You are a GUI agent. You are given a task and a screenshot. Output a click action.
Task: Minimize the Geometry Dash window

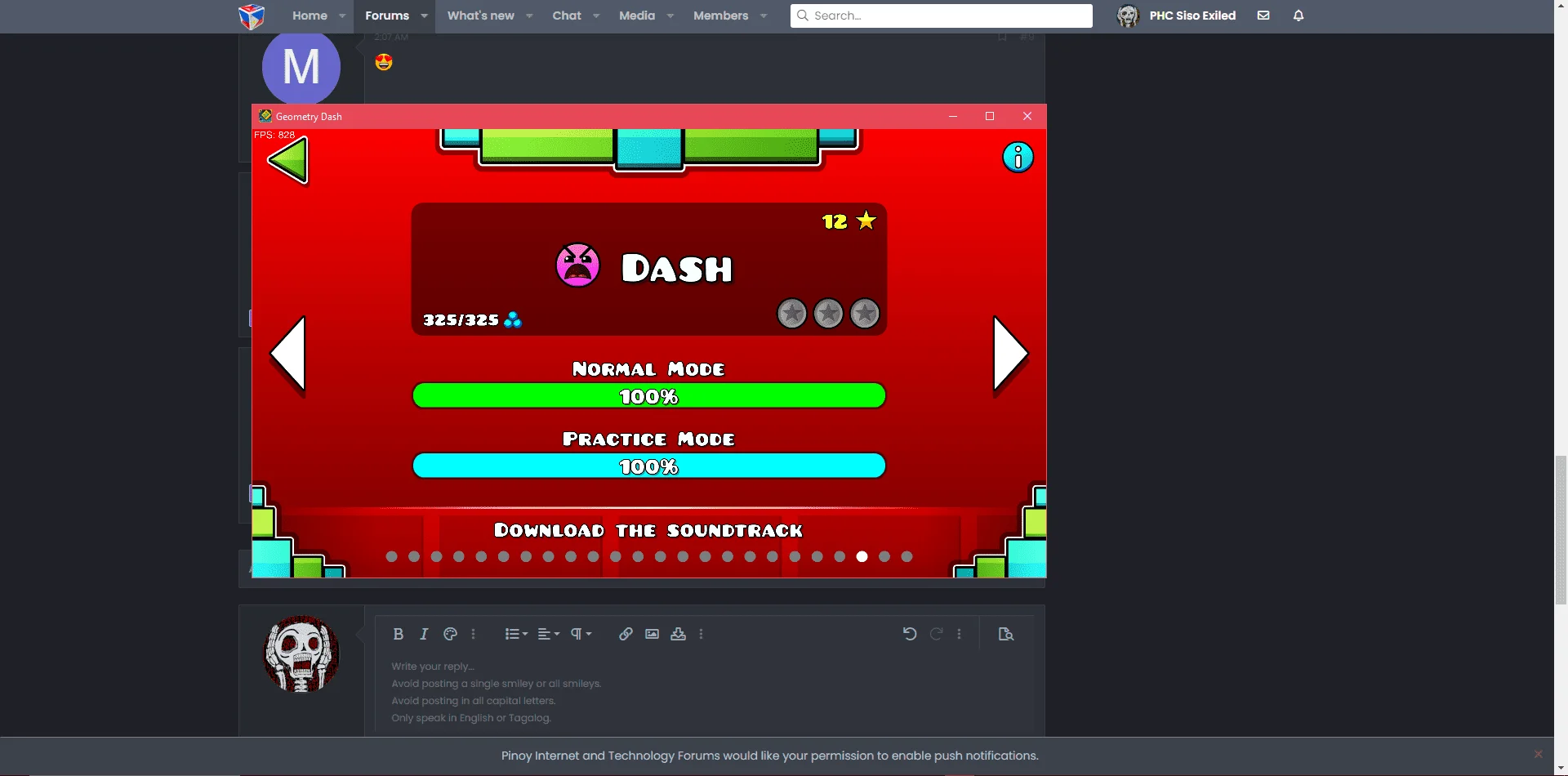click(952, 116)
